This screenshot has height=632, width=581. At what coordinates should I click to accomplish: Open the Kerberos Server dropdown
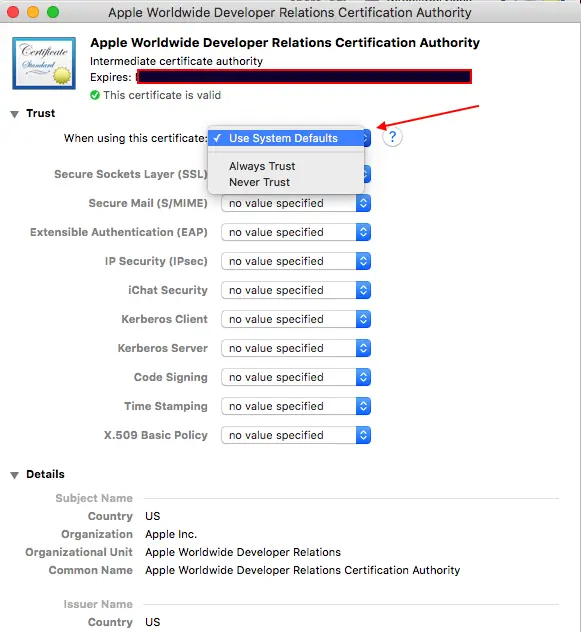296,348
